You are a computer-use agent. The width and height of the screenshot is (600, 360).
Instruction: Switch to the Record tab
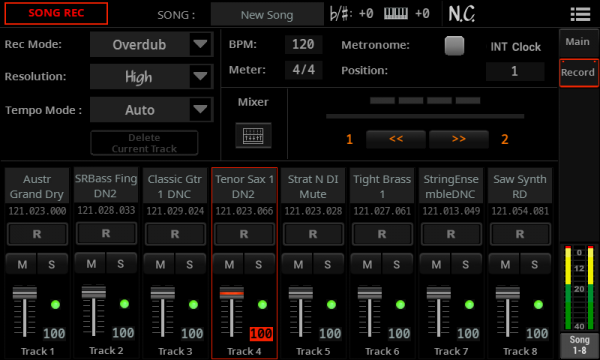pos(578,73)
